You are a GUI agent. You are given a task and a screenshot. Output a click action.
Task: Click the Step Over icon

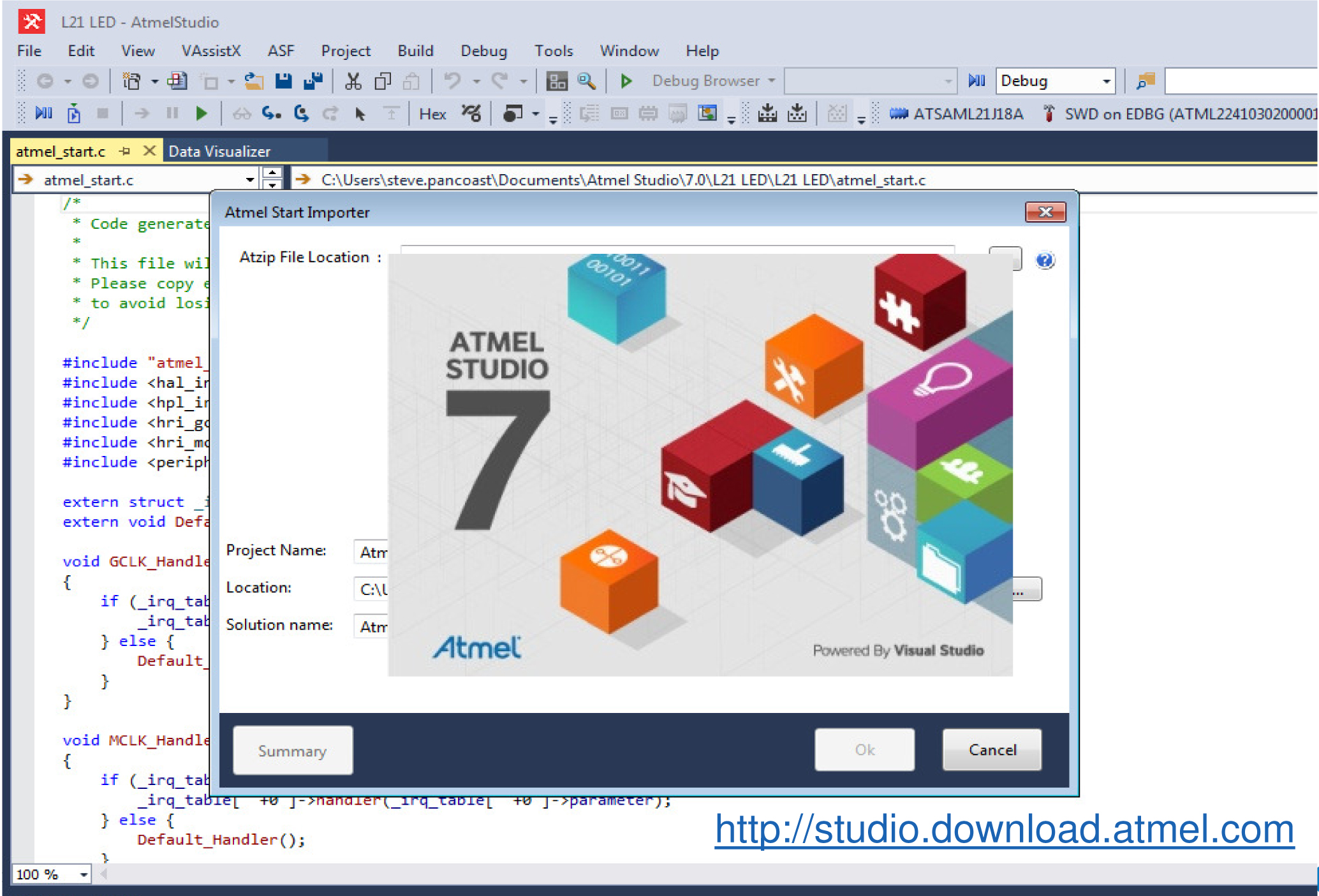[x=302, y=114]
